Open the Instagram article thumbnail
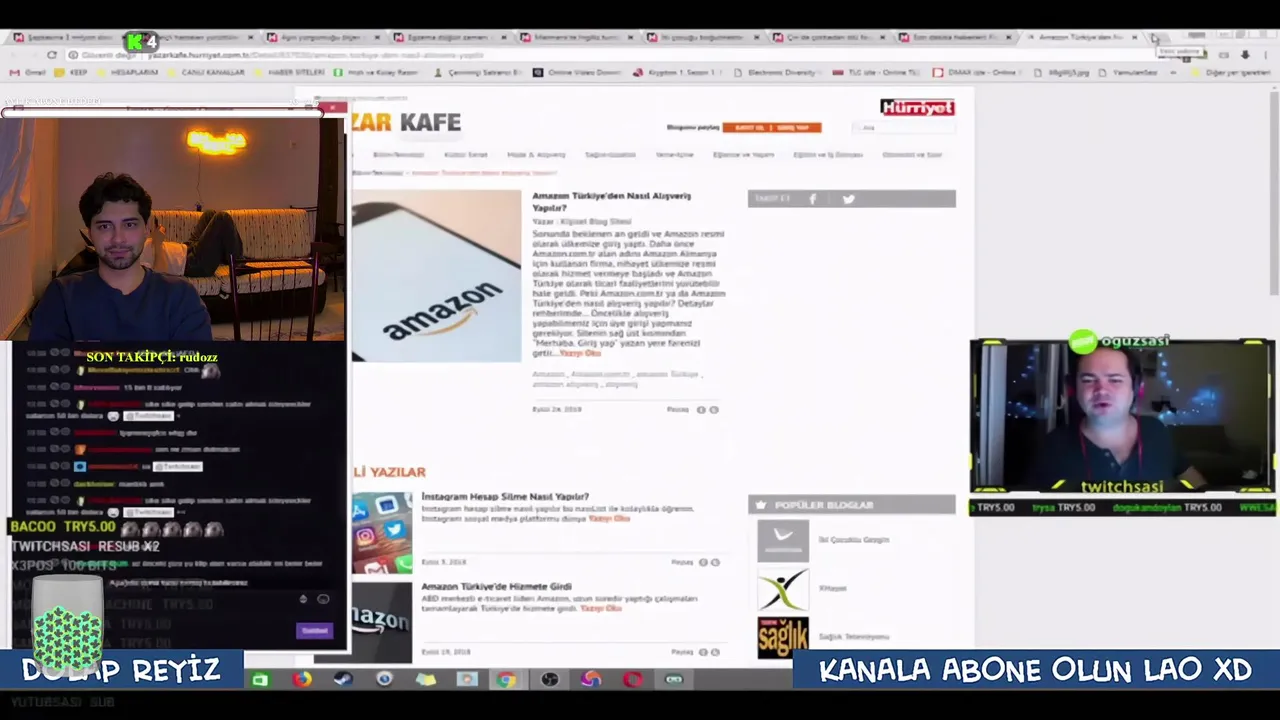The height and width of the screenshot is (720, 1280). pyautogui.click(x=381, y=532)
